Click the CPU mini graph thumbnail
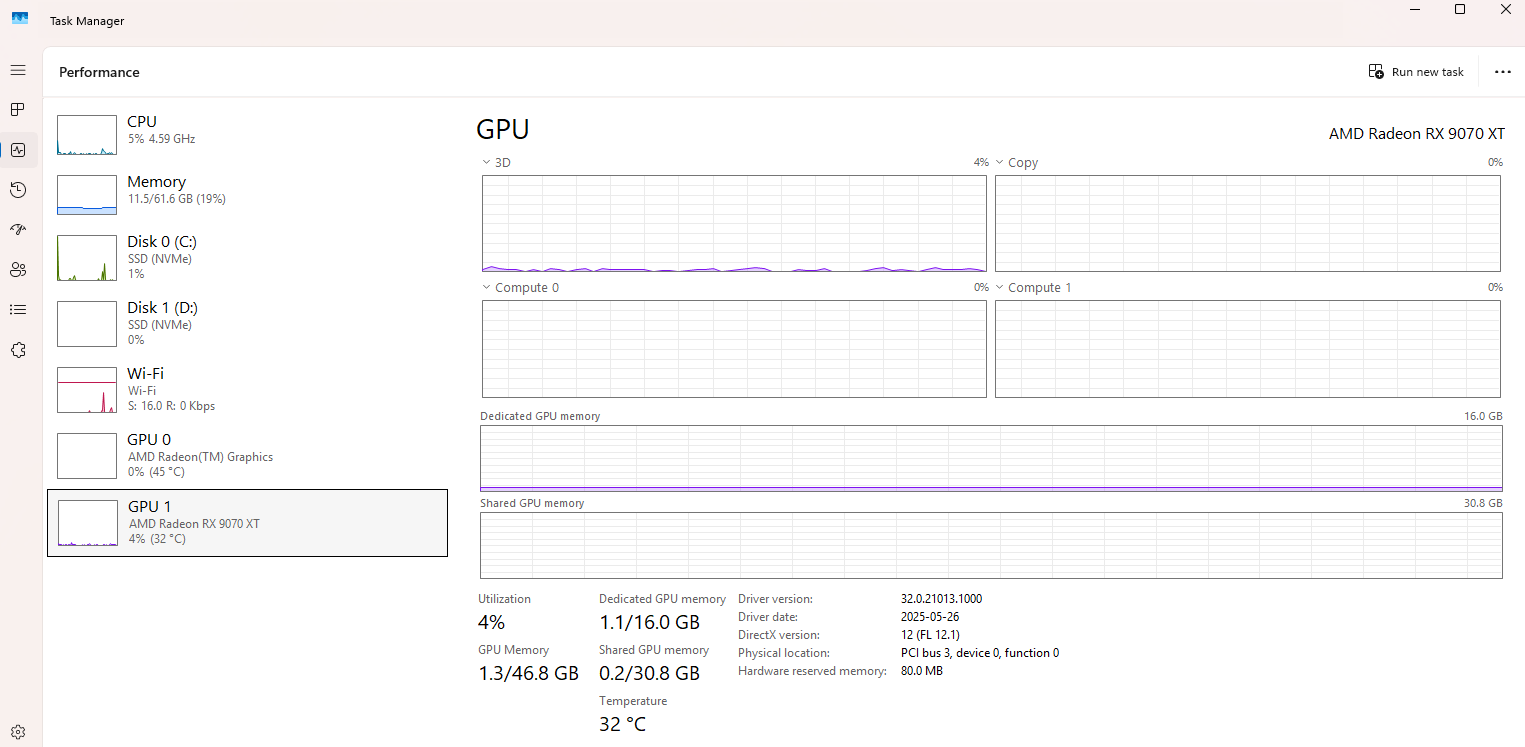This screenshot has height=747, width=1525. tap(87, 134)
